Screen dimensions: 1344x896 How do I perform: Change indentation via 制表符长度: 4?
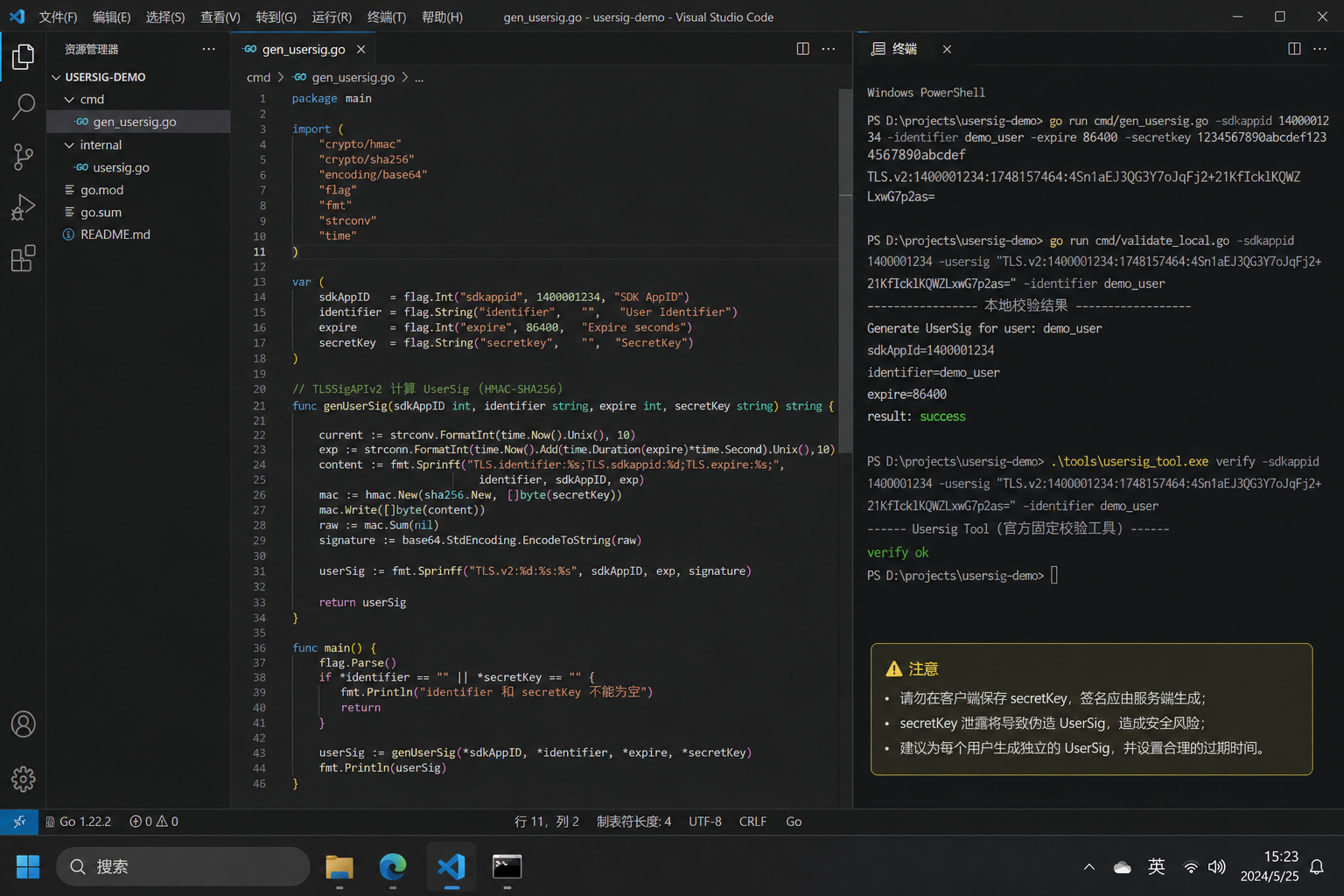pyautogui.click(x=633, y=822)
